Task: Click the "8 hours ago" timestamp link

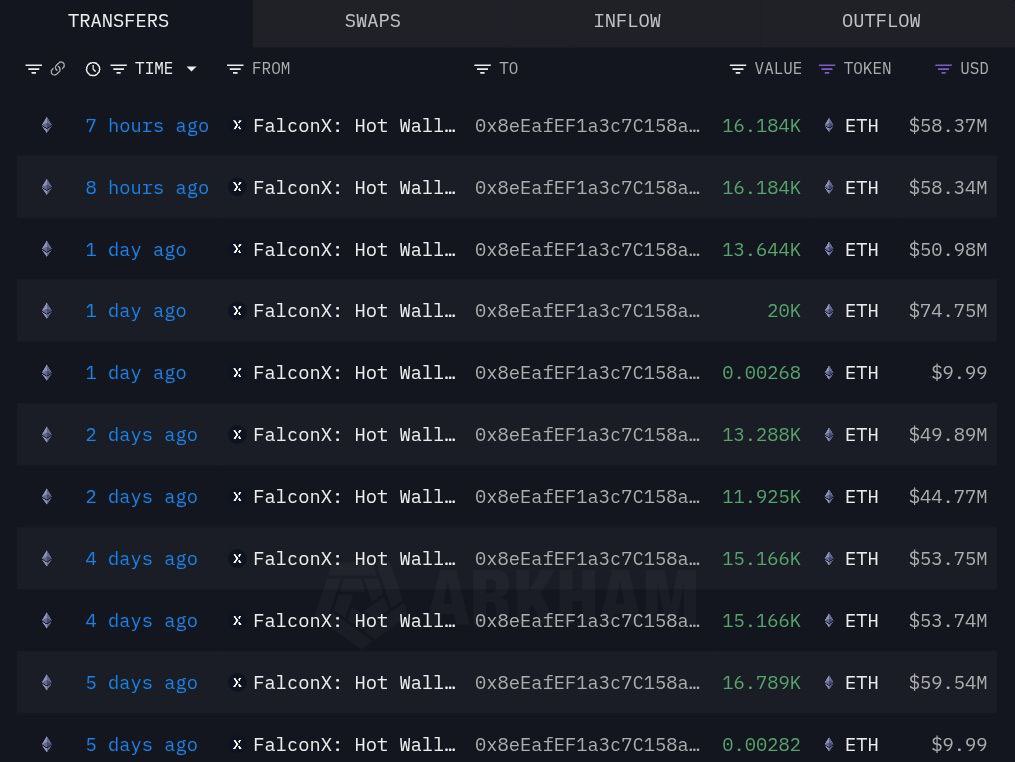Action: [x=147, y=188]
